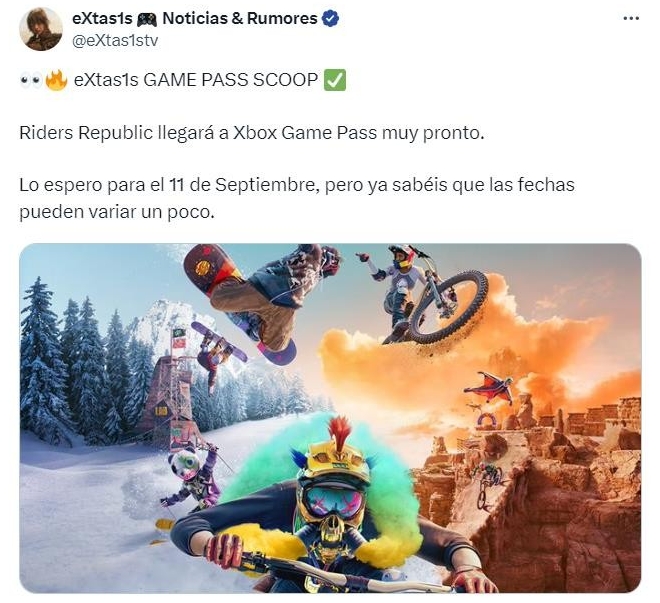Click the eyes emoji in tweet

[x=31, y=80]
